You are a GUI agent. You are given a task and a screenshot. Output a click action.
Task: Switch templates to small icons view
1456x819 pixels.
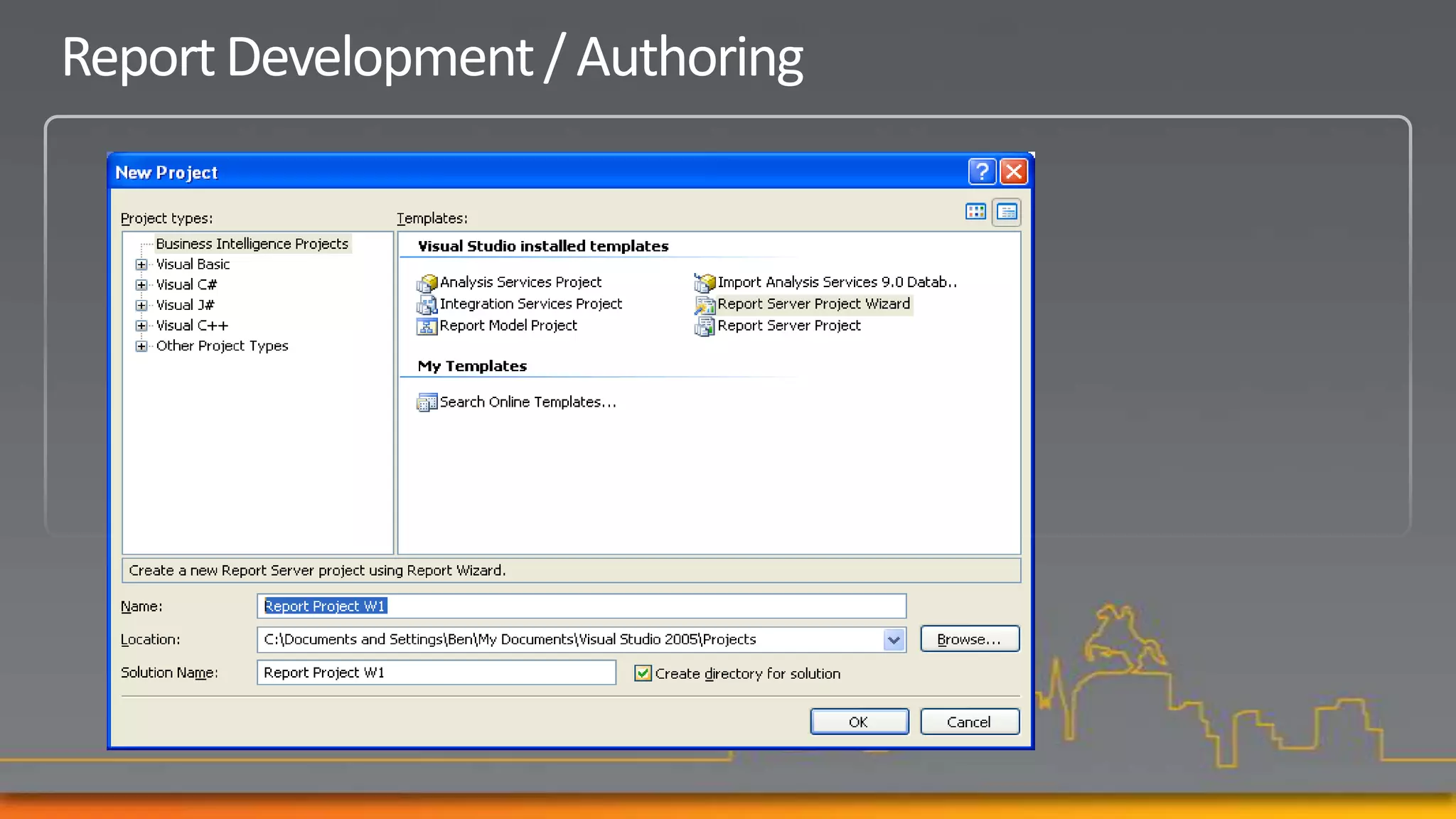pyautogui.click(x=1007, y=212)
